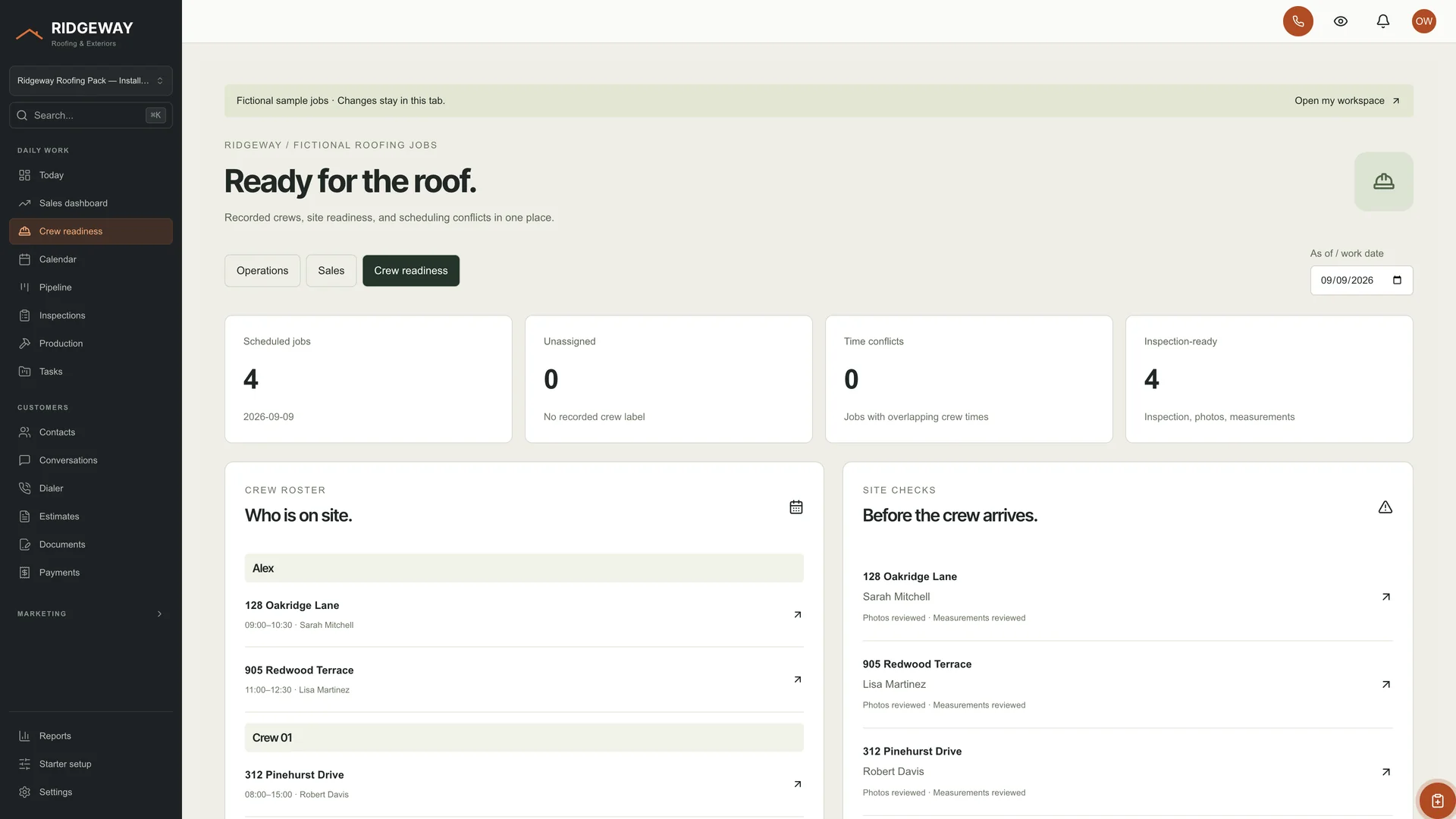
Task: Click the hard hat icon tile
Action: coord(1383,181)
